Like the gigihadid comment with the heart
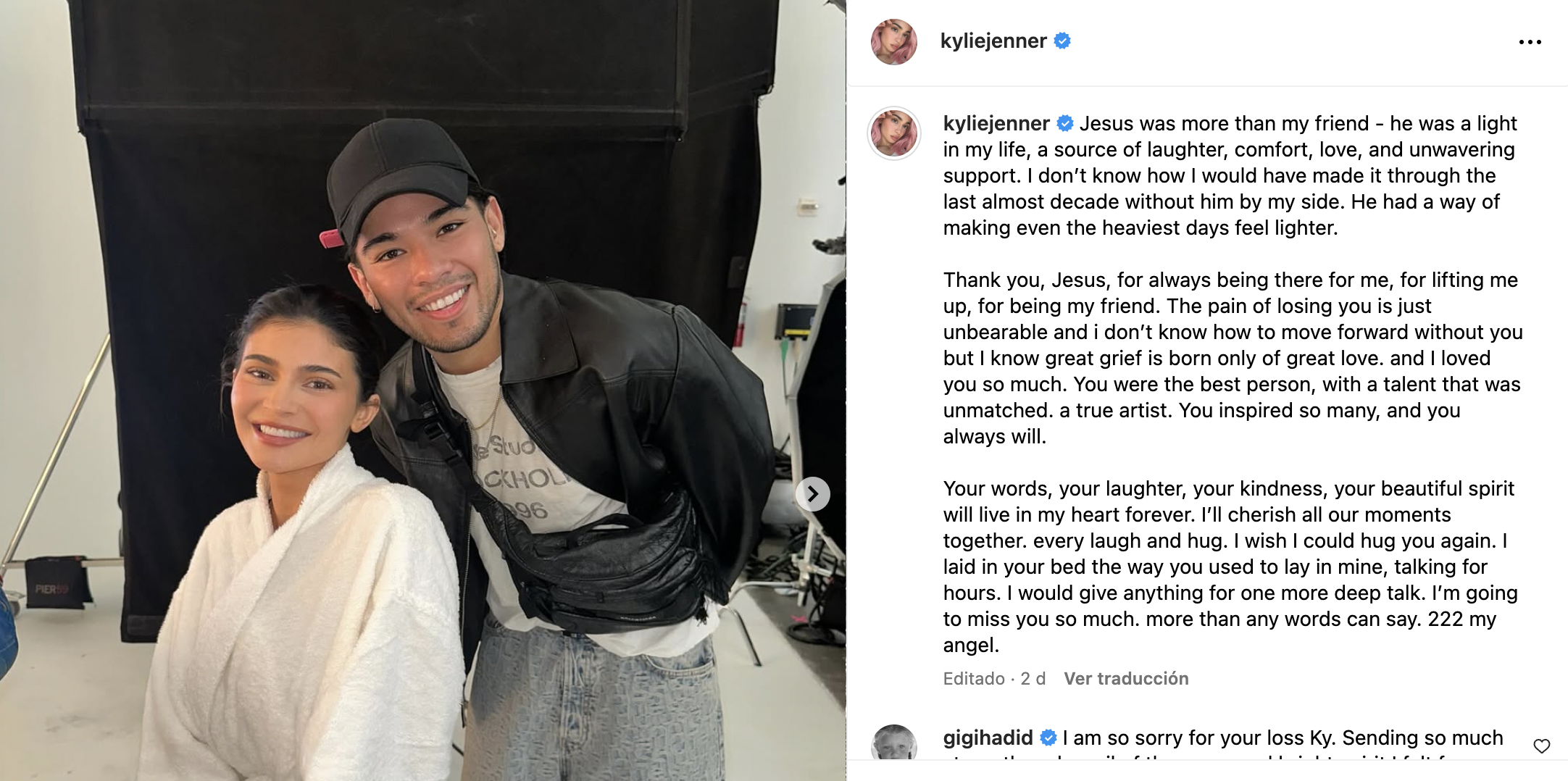Viewport: 1568px width, 781px height. pyautogui.click(x=1542, y=745)
